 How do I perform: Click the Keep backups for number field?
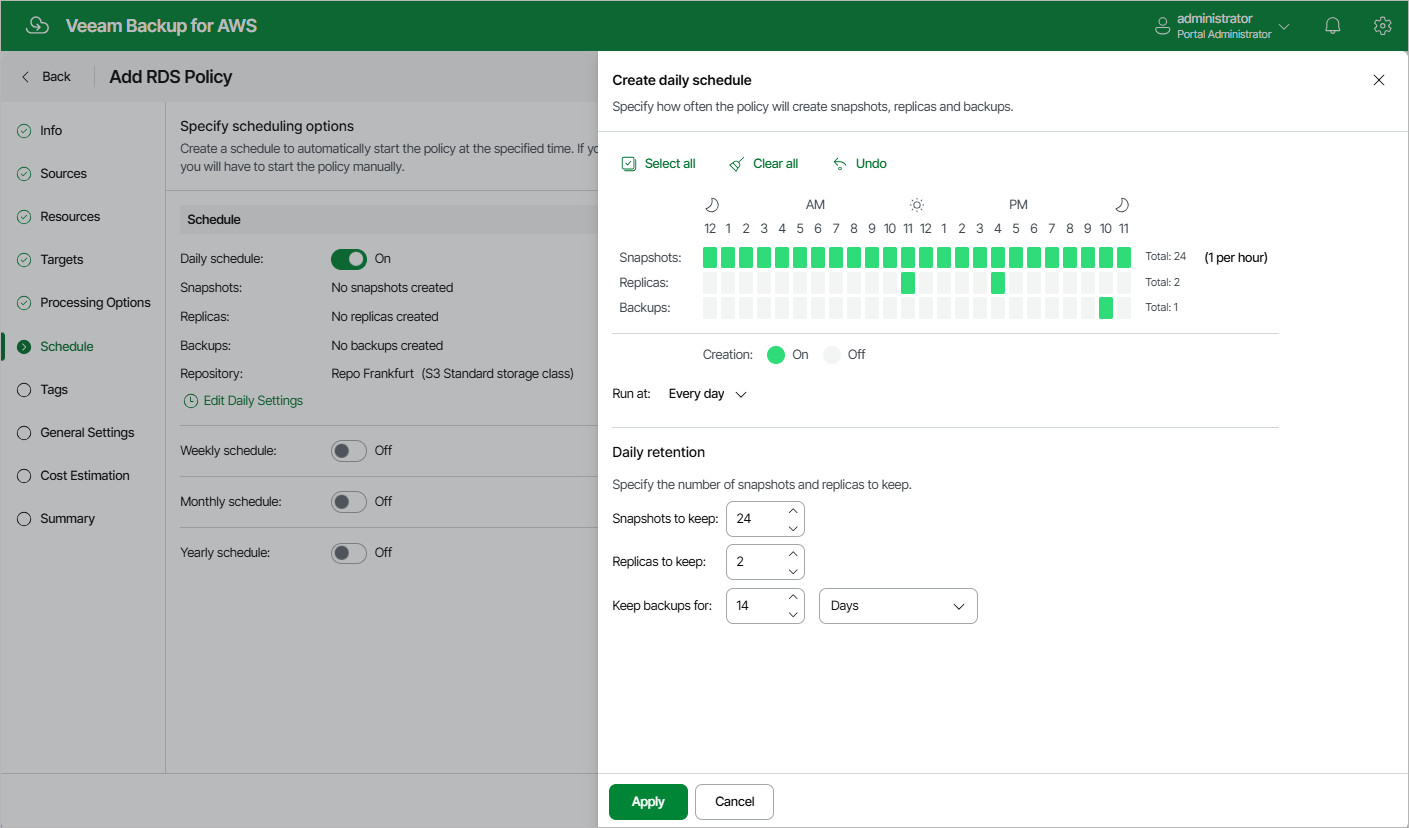pyautogui.click(x=765, y=606)
